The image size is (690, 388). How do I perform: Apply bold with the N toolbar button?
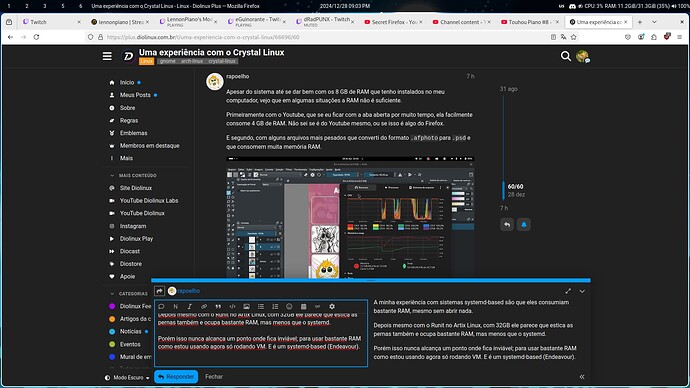pyautogui.click(x=176, y=307)
